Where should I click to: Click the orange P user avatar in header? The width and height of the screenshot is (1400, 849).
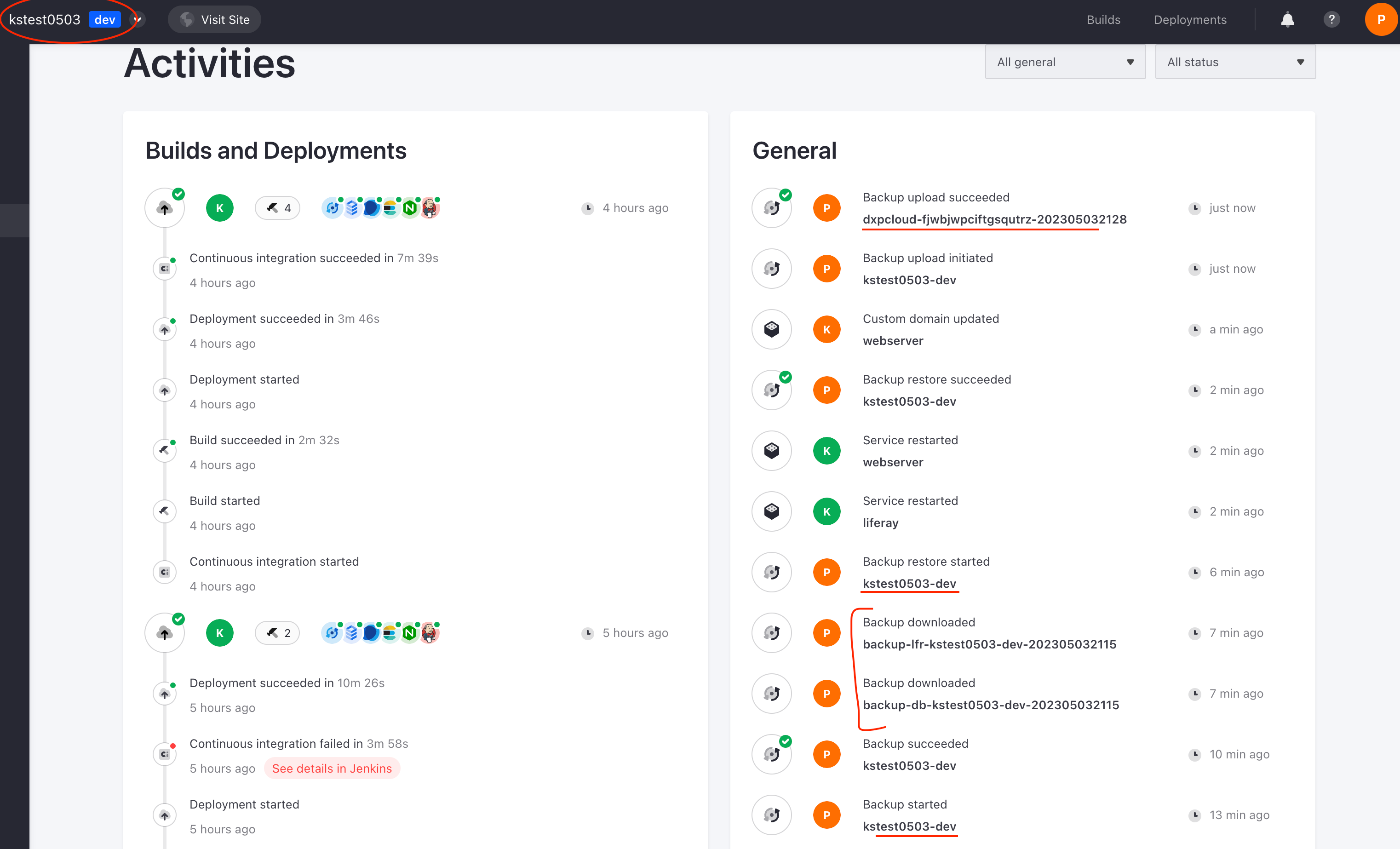click(1381, 20)
